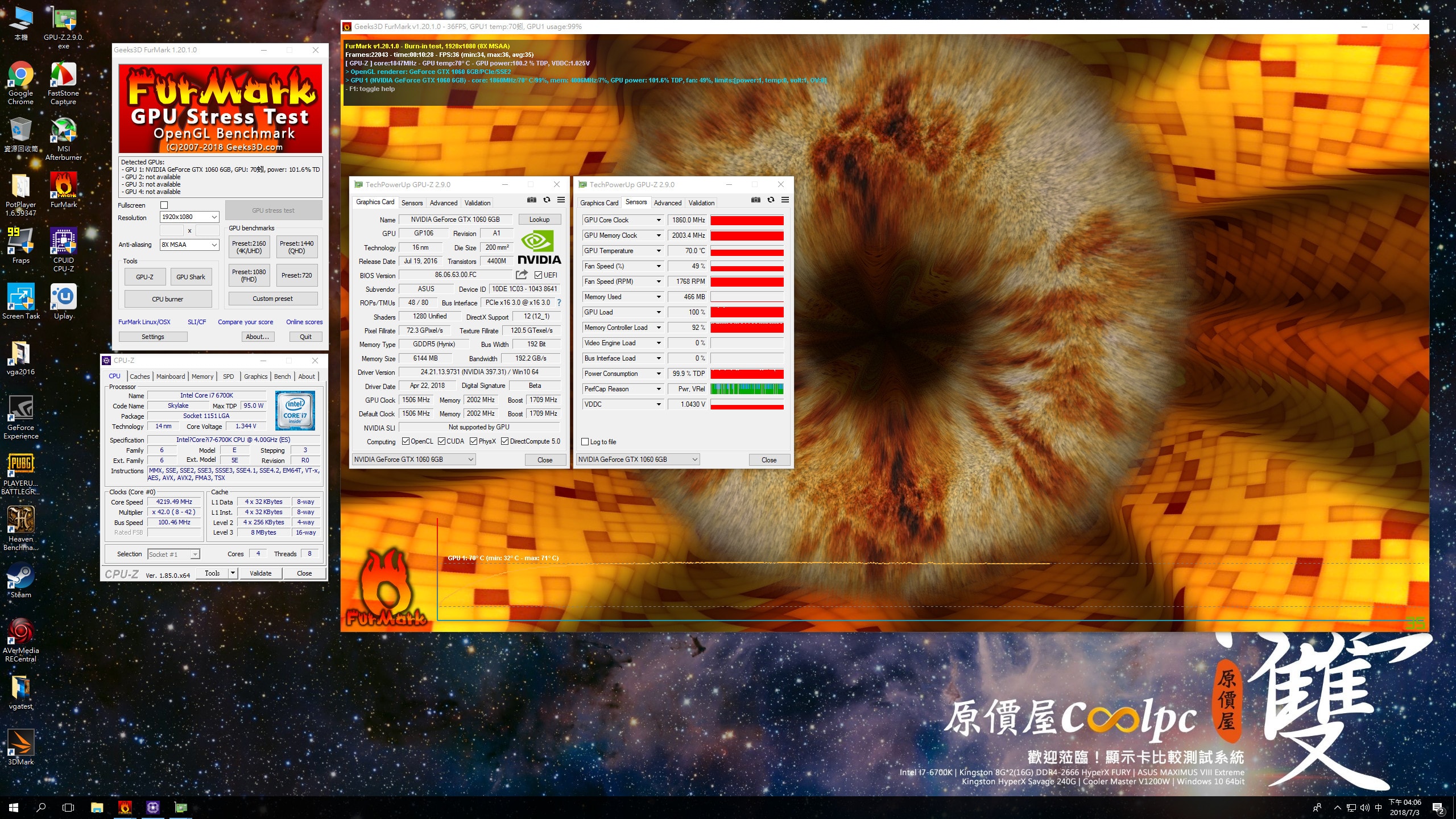Image resolution: width=1456 pixels, height=819 pixels.
Task: Open Anti-aliasing 8X MSAA dropdown
Action: (x=189, y=245)
